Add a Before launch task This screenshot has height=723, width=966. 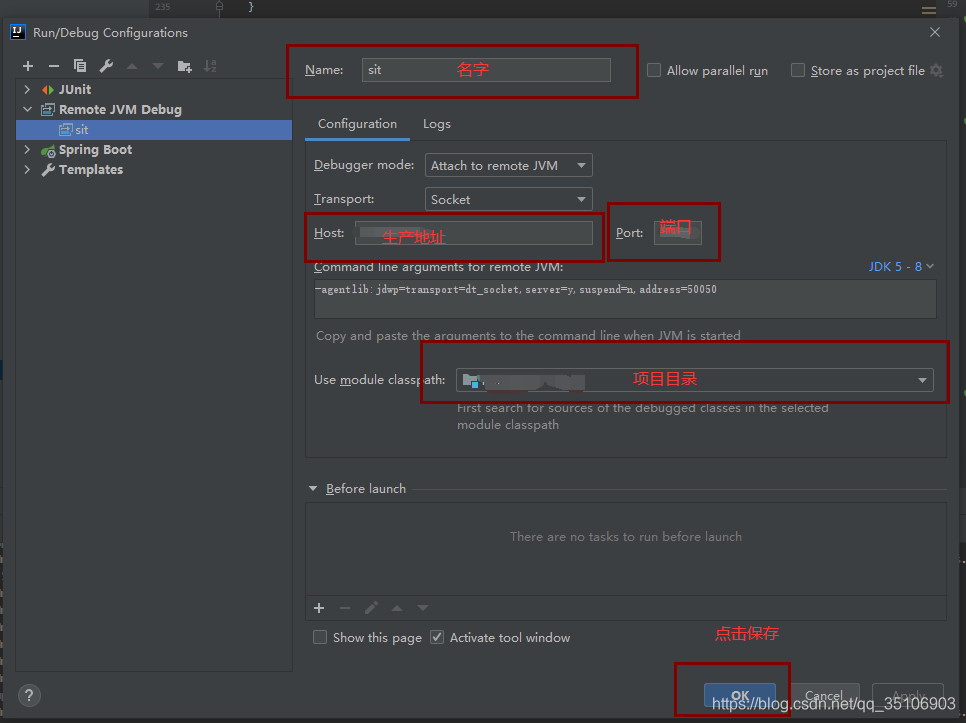[x=319, y=608]
